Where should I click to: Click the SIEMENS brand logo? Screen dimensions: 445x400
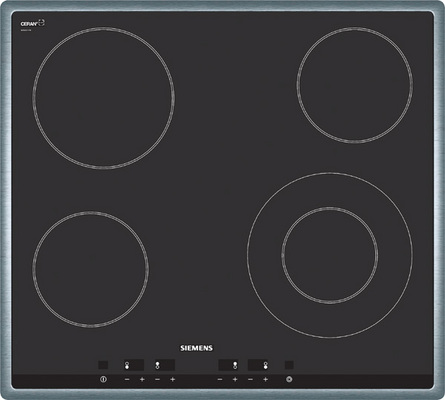click(x=196, y=348)
